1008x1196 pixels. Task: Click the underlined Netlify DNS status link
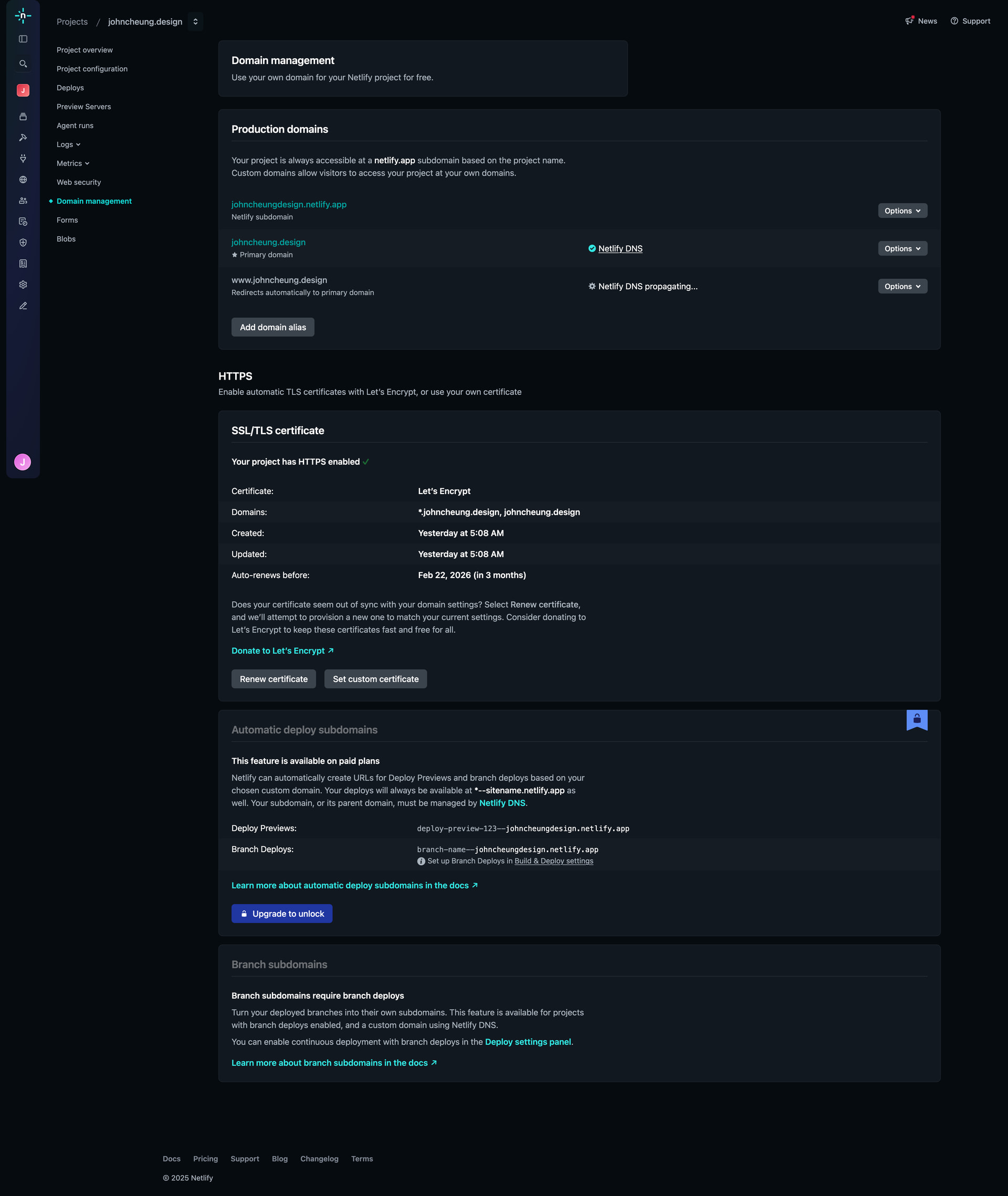[x=621, y=248]
